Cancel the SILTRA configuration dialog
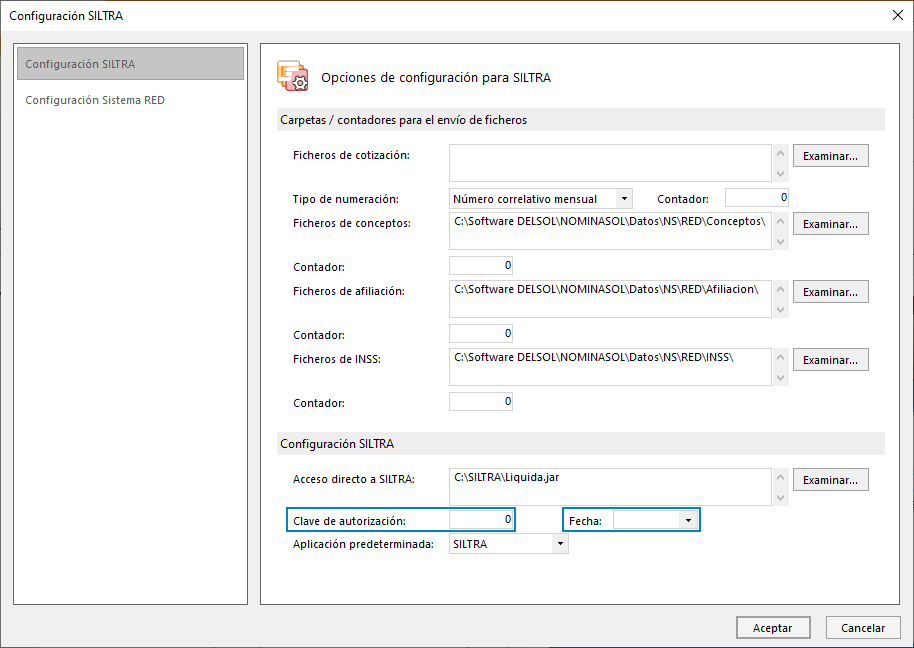 click(x=863, y=628)
